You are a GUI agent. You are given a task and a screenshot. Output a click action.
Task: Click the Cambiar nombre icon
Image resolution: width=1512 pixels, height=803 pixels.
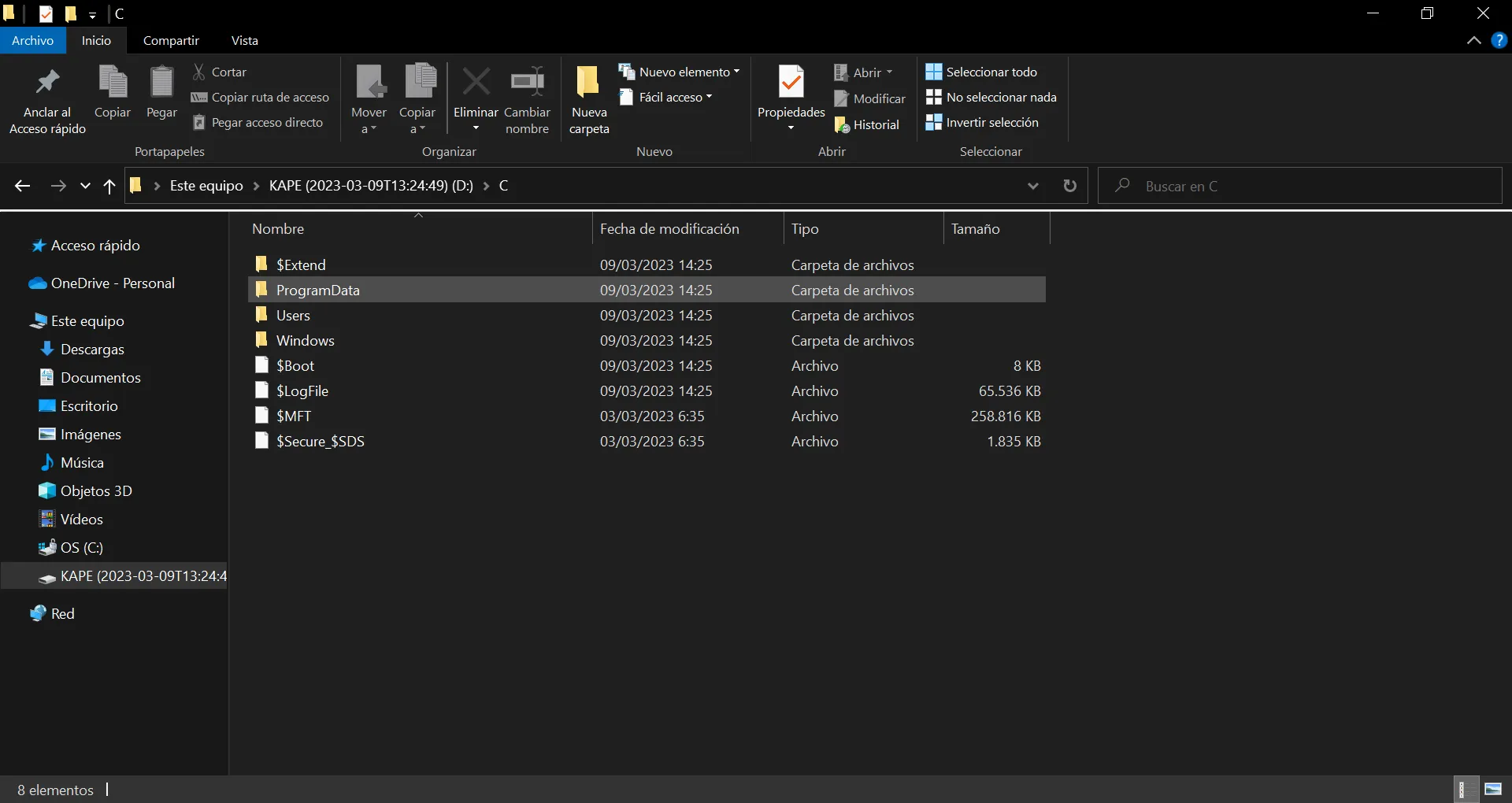coord(527,81)
